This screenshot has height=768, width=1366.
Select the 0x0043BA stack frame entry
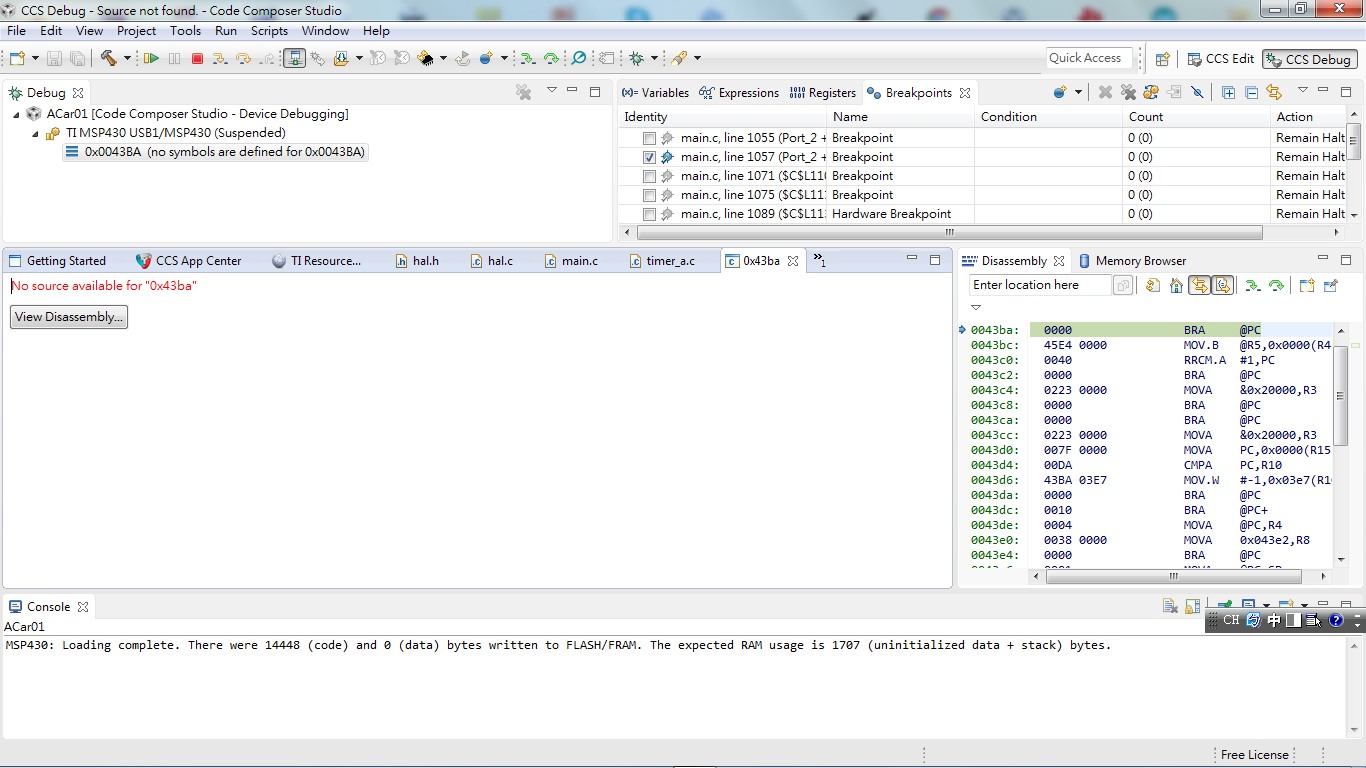pos(215,152)
